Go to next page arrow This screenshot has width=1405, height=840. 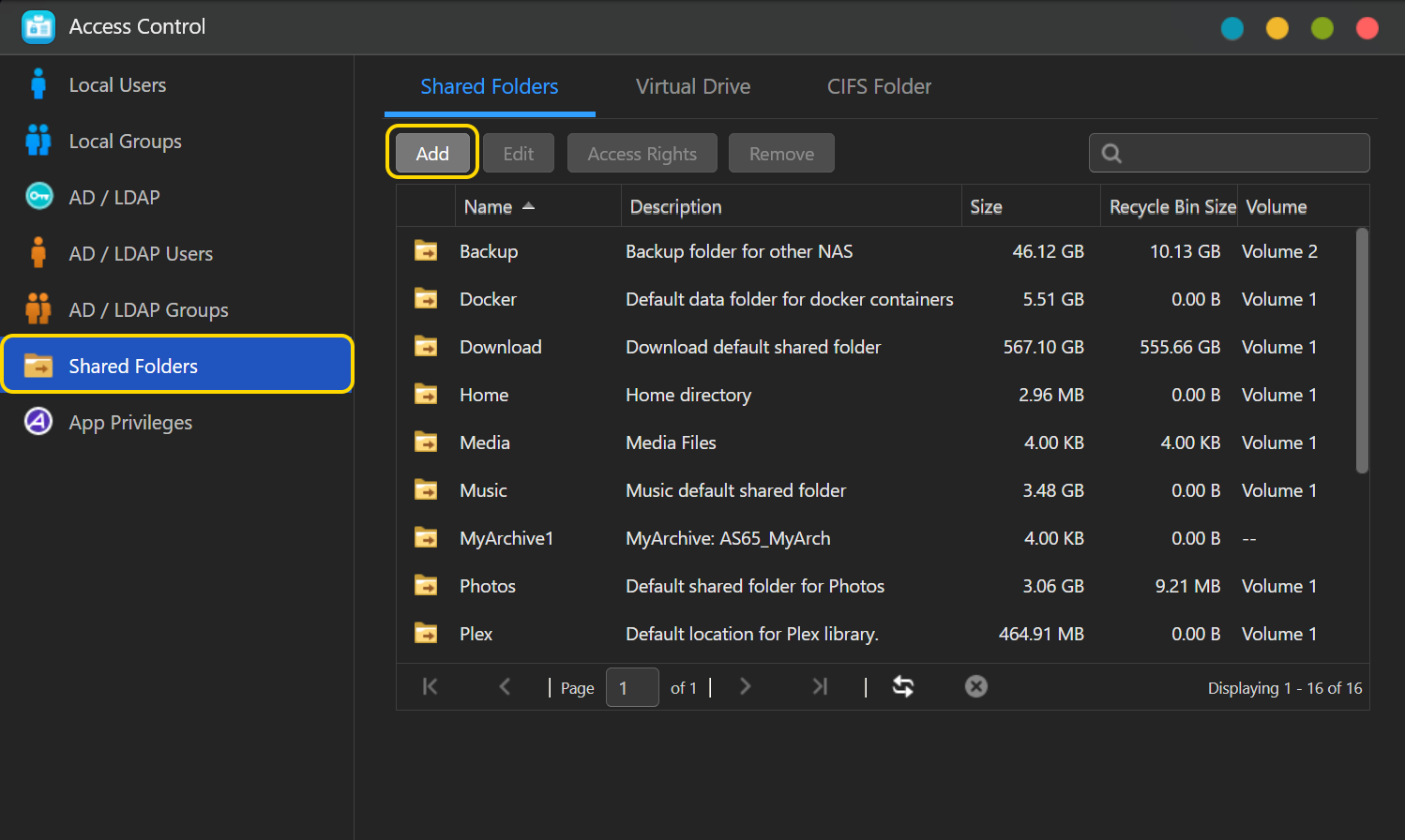(746, 686)
